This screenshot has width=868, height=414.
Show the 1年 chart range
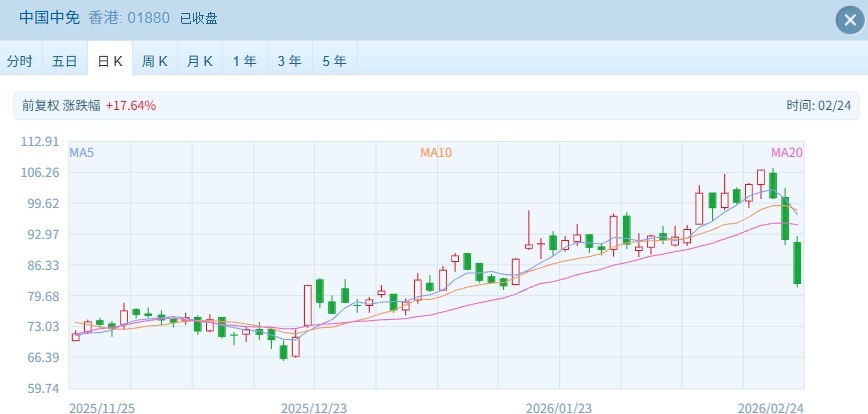(245, 60)
